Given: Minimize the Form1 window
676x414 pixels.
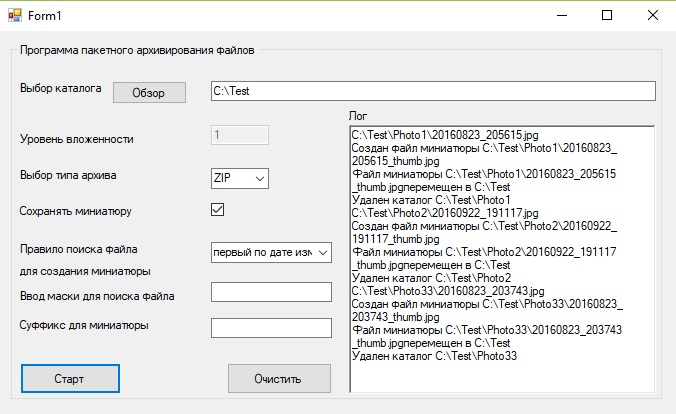Looking at the screenshot, I should (562, 16).
